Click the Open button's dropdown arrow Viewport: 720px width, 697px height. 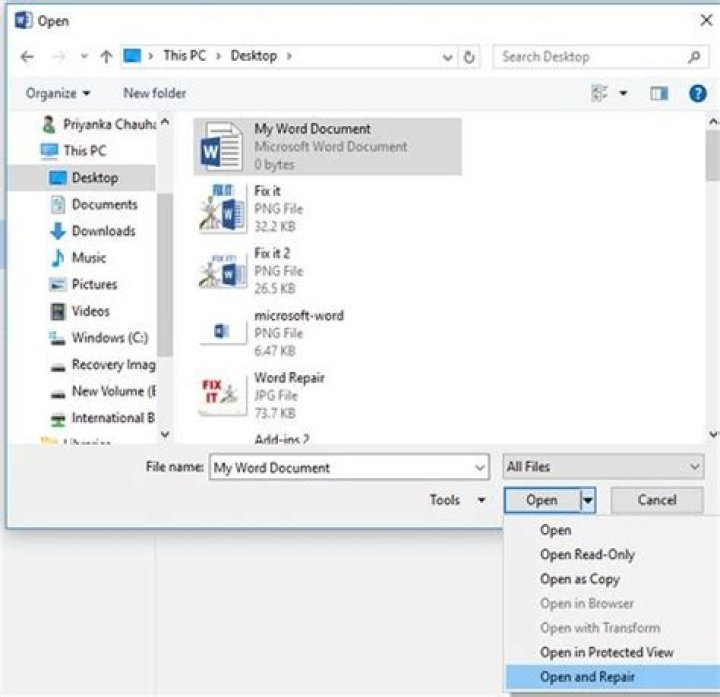pyautogui.click(x=588, y=500)
